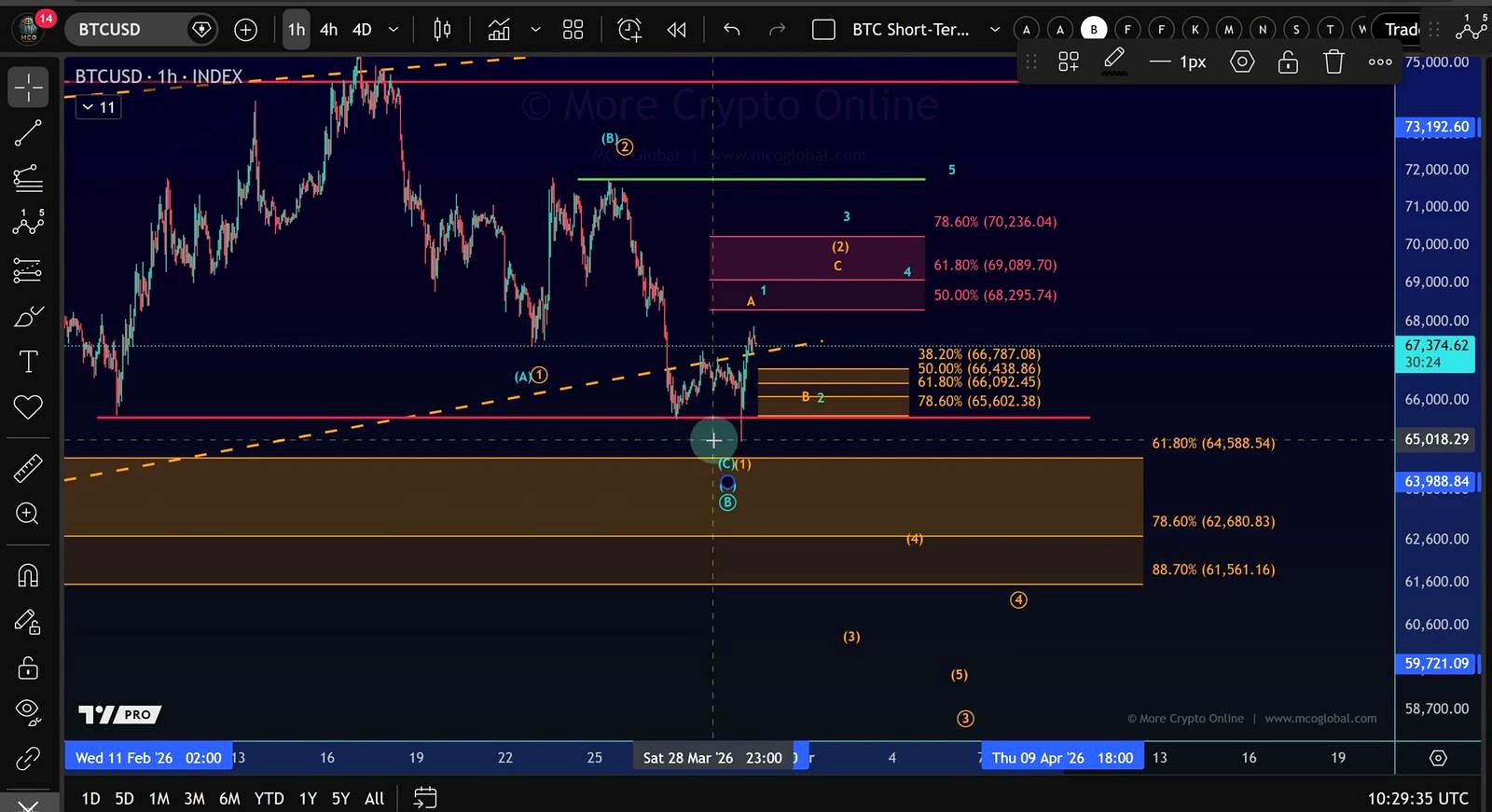Viewport: 1492px width, 812px height.
Task: Lock the selected drawing in floating toolbar
Action: click(1288, 62)
